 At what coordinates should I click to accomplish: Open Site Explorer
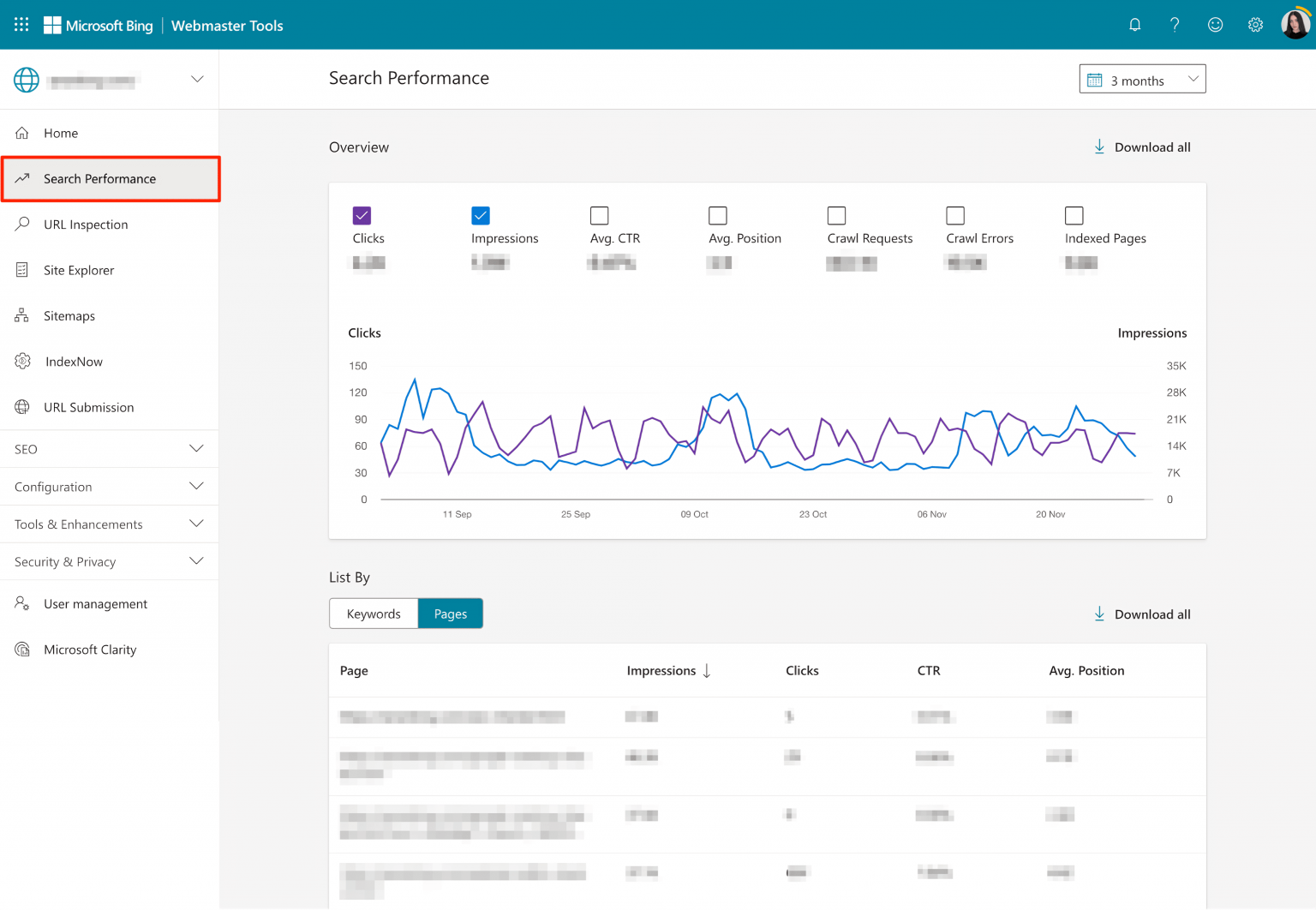click(79, 269)
